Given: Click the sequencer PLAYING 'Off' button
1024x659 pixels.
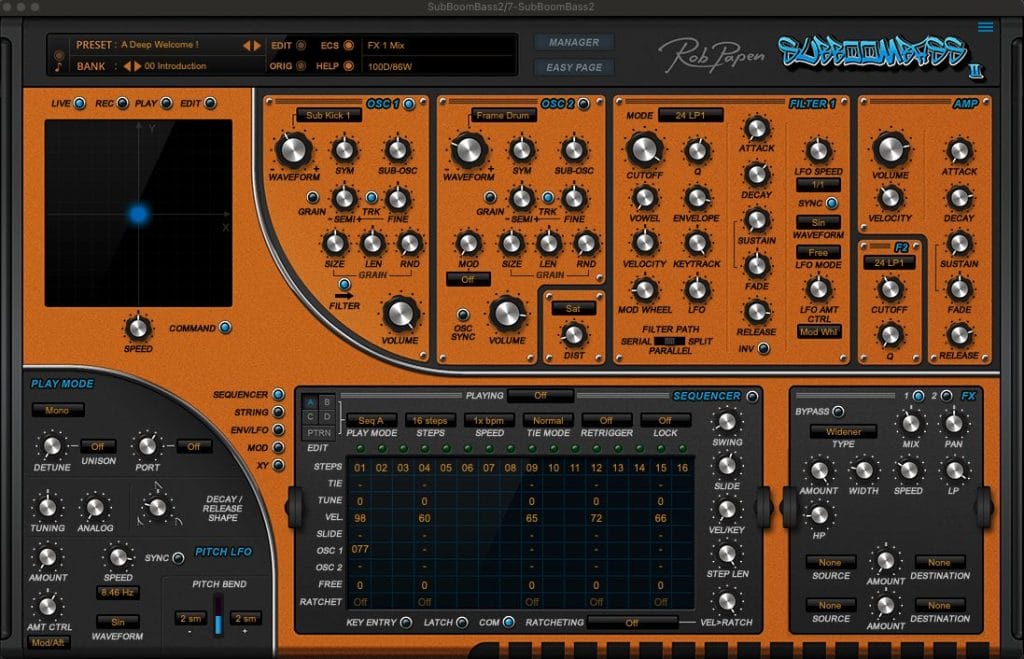Looking at the screenshot, I should [x=540, y=396].
